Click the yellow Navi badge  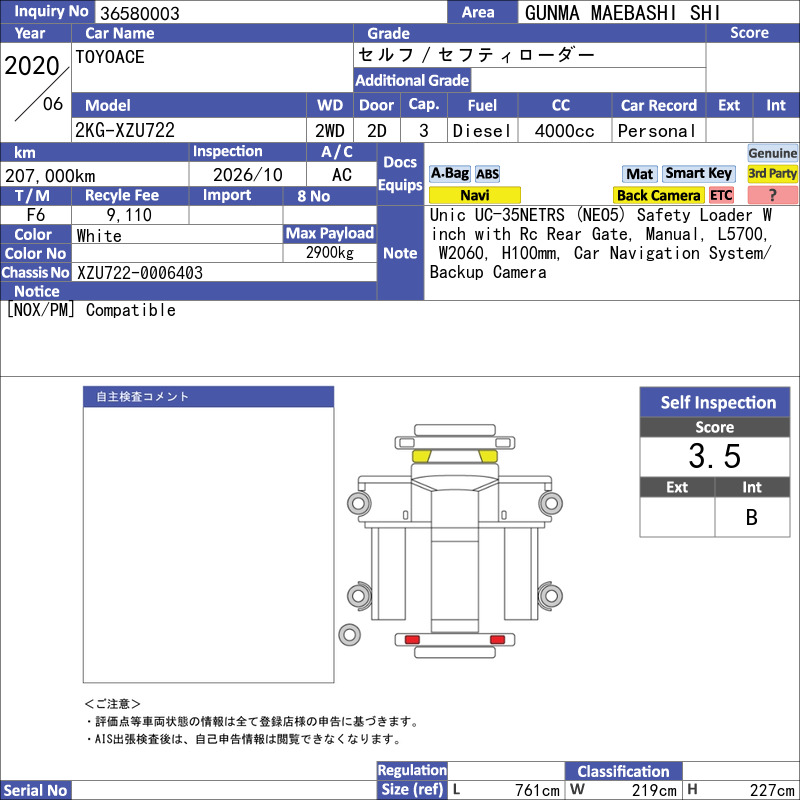[x=474, y=195]
